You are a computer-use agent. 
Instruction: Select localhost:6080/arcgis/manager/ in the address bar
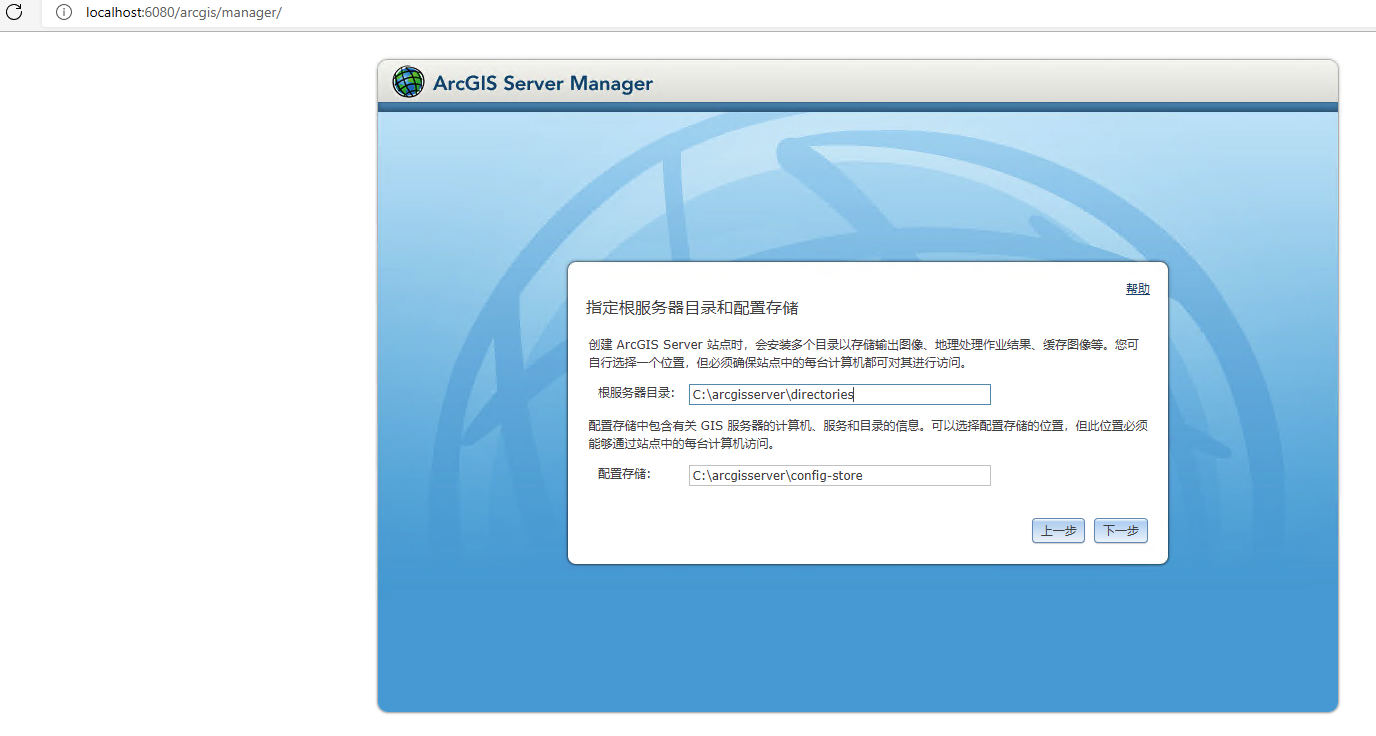(x=183, y=14)
